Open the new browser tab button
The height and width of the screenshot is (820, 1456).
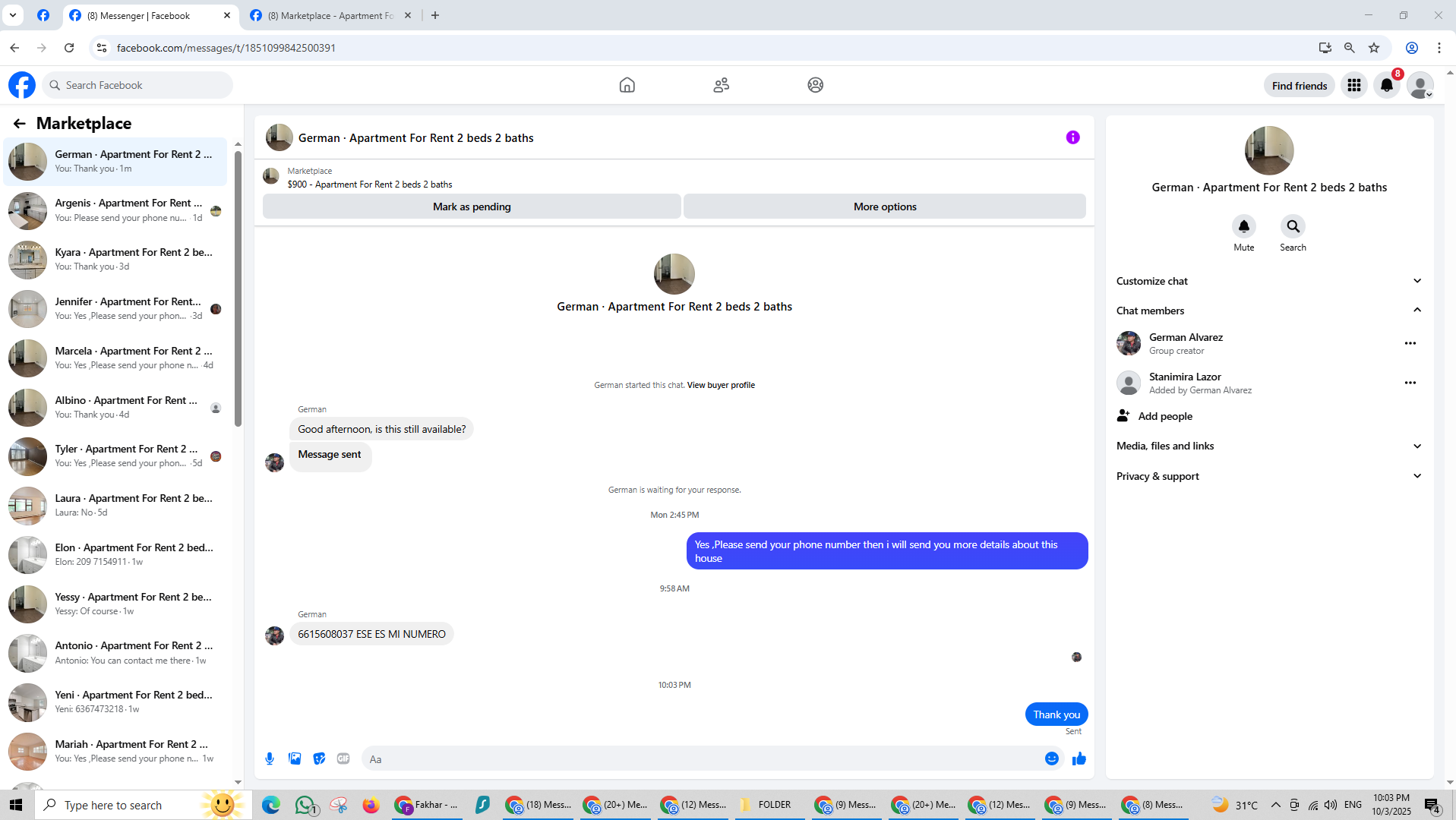coord(435,15)
